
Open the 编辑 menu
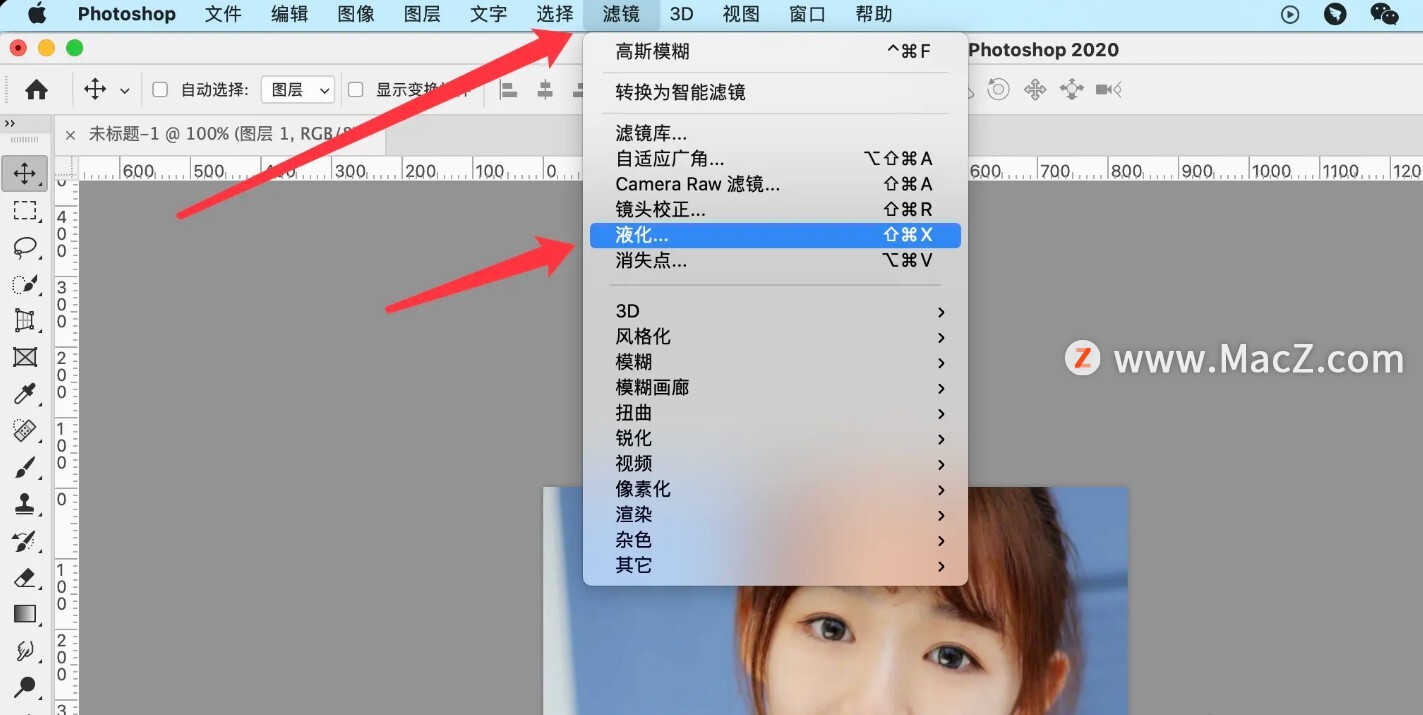click(289, 14)
